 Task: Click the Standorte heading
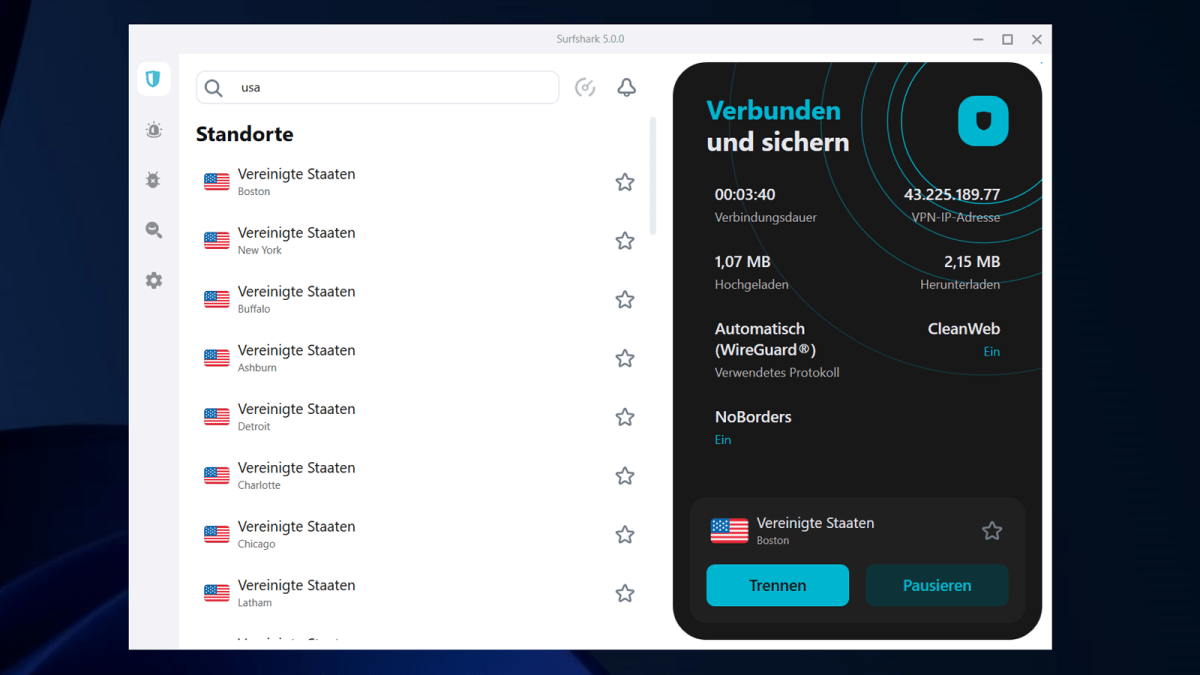[245, 134]
